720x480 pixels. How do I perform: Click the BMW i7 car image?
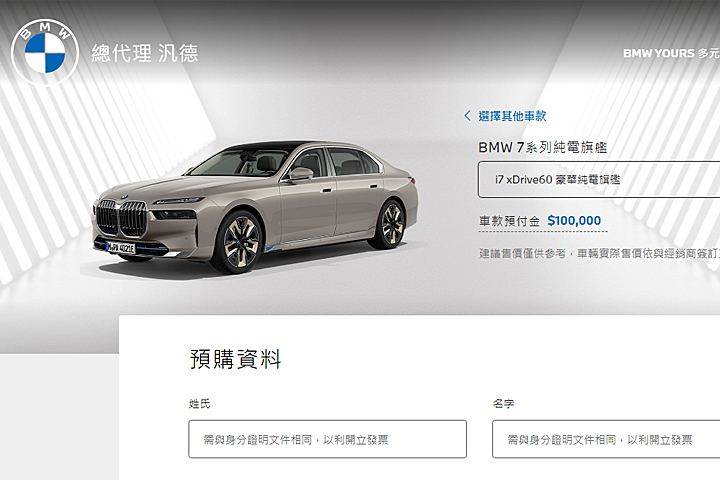[x=255, y=207]
